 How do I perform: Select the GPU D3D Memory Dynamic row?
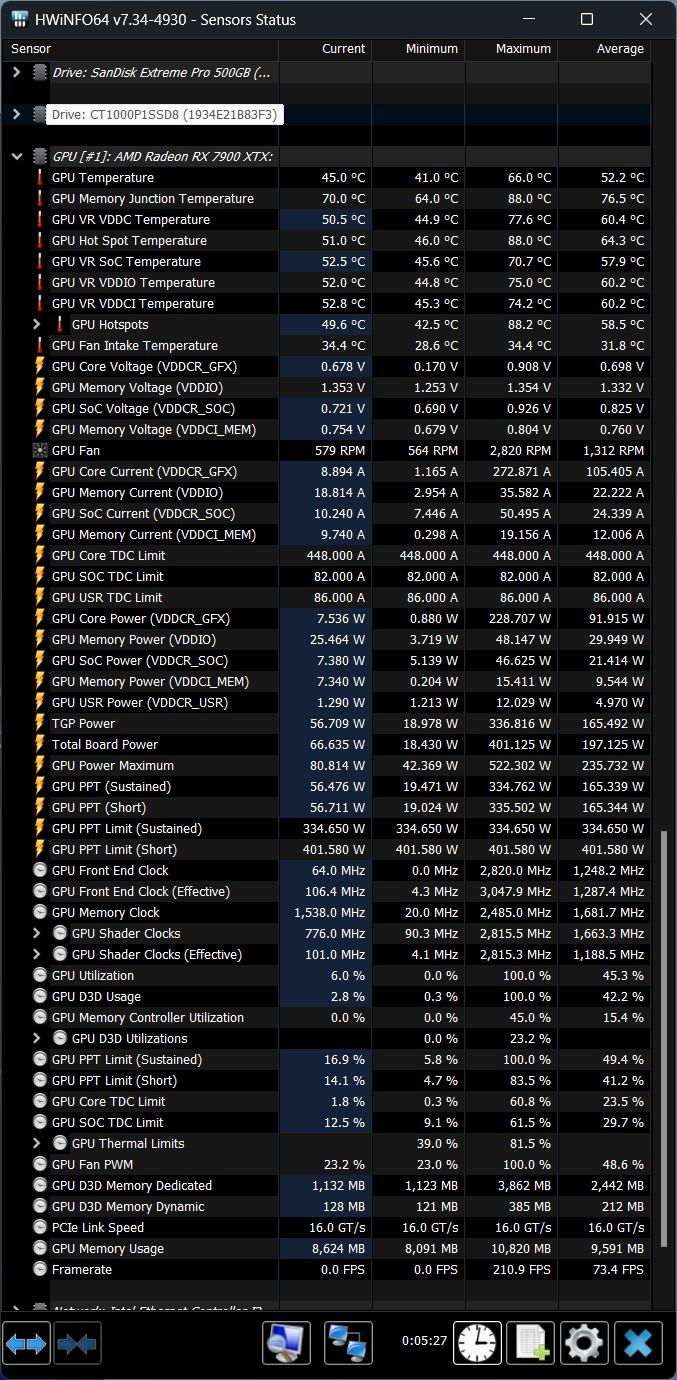click(326, 1206)
